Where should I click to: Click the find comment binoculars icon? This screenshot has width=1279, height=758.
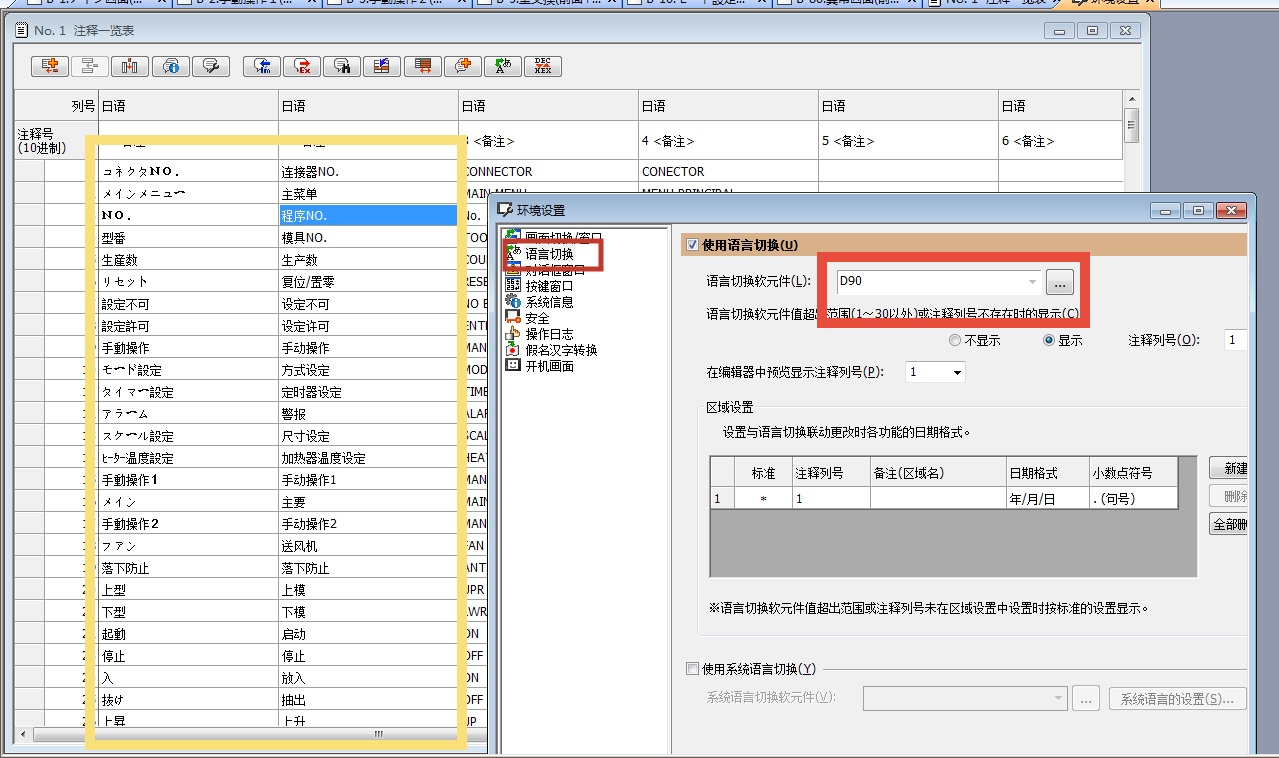click(x=341, y=66)
